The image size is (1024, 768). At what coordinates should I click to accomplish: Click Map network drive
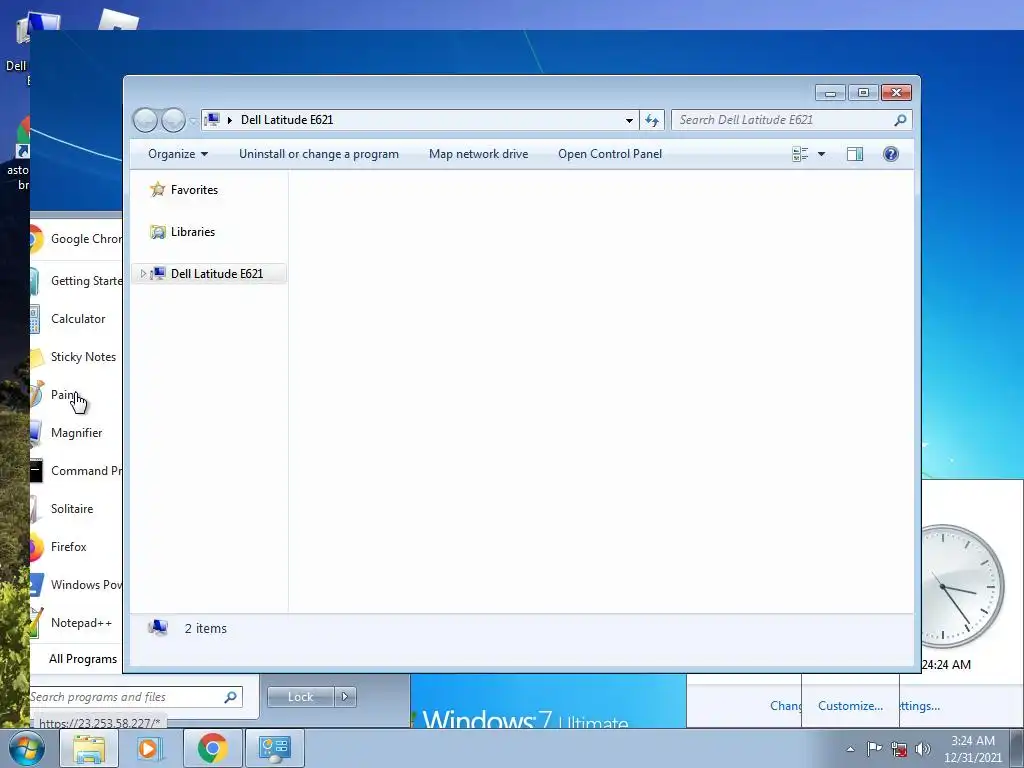click(x=479, y=154)
